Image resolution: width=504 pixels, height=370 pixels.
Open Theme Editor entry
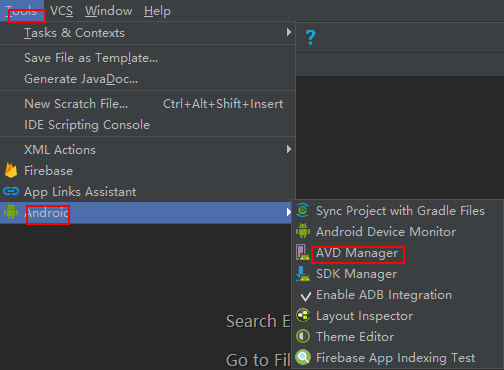pyautogui.click(x=397, y=337)
